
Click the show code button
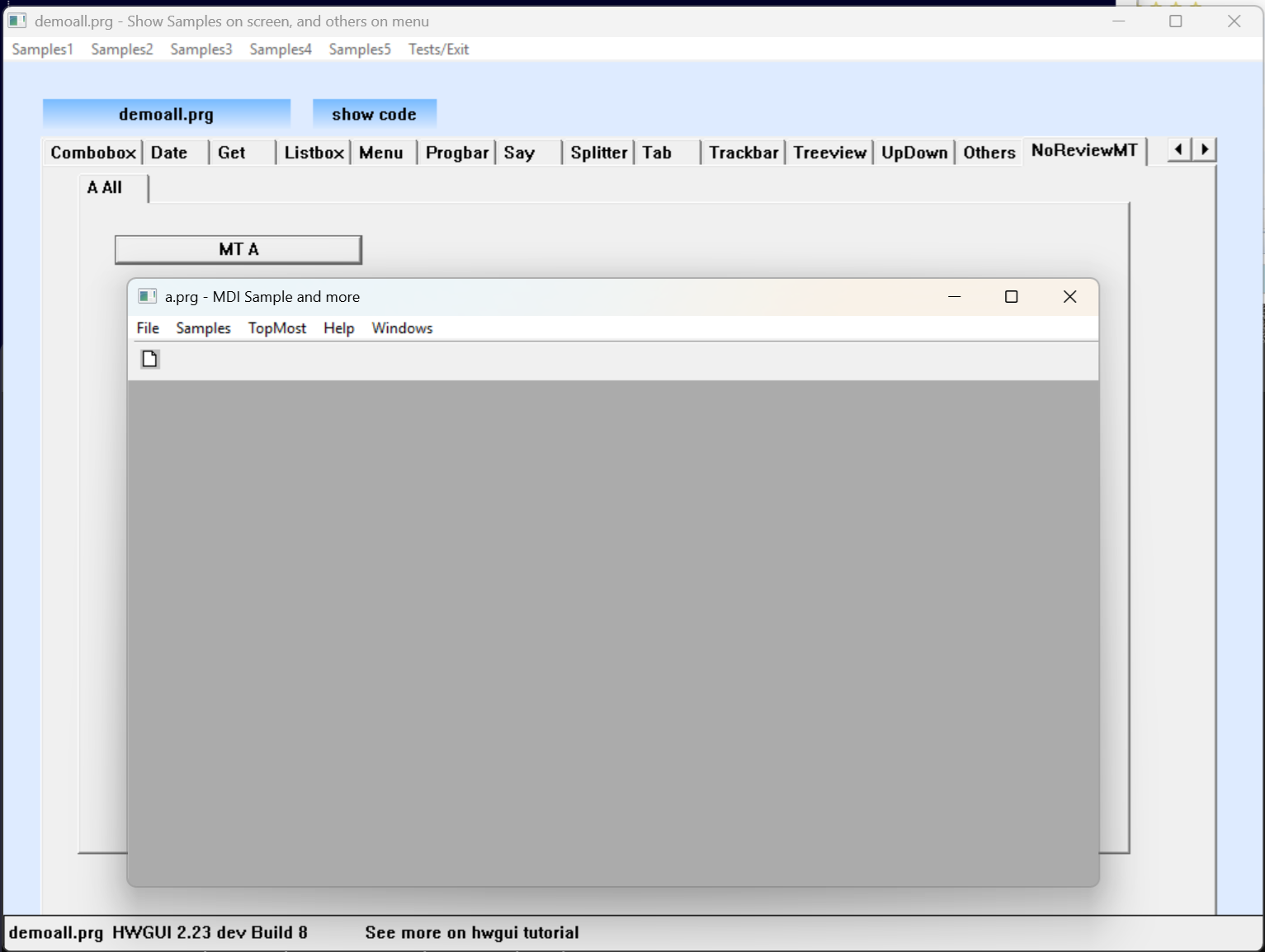(374, 115)
